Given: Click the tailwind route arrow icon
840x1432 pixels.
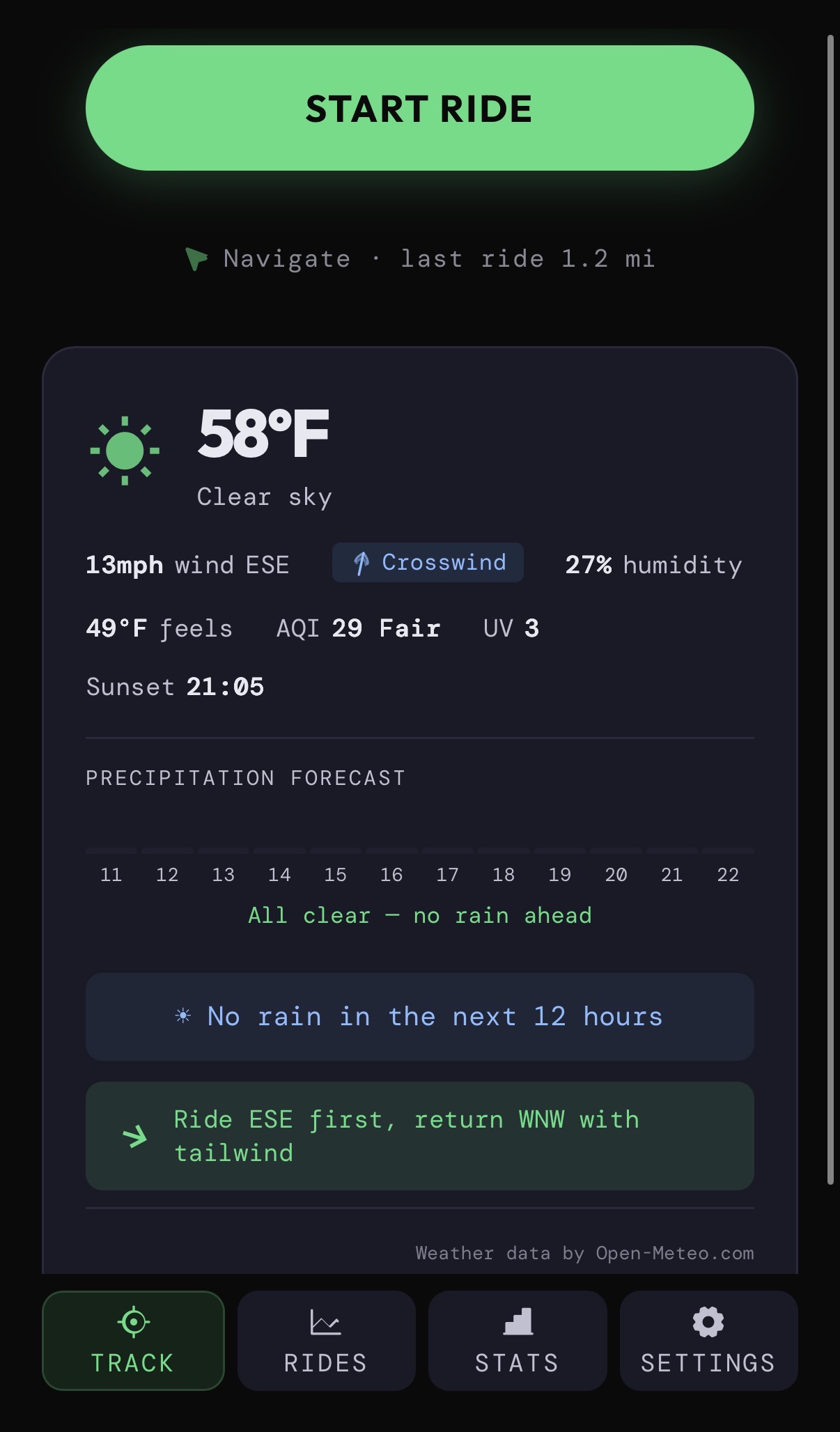Looking at the screenshot, I should 134,1137.
